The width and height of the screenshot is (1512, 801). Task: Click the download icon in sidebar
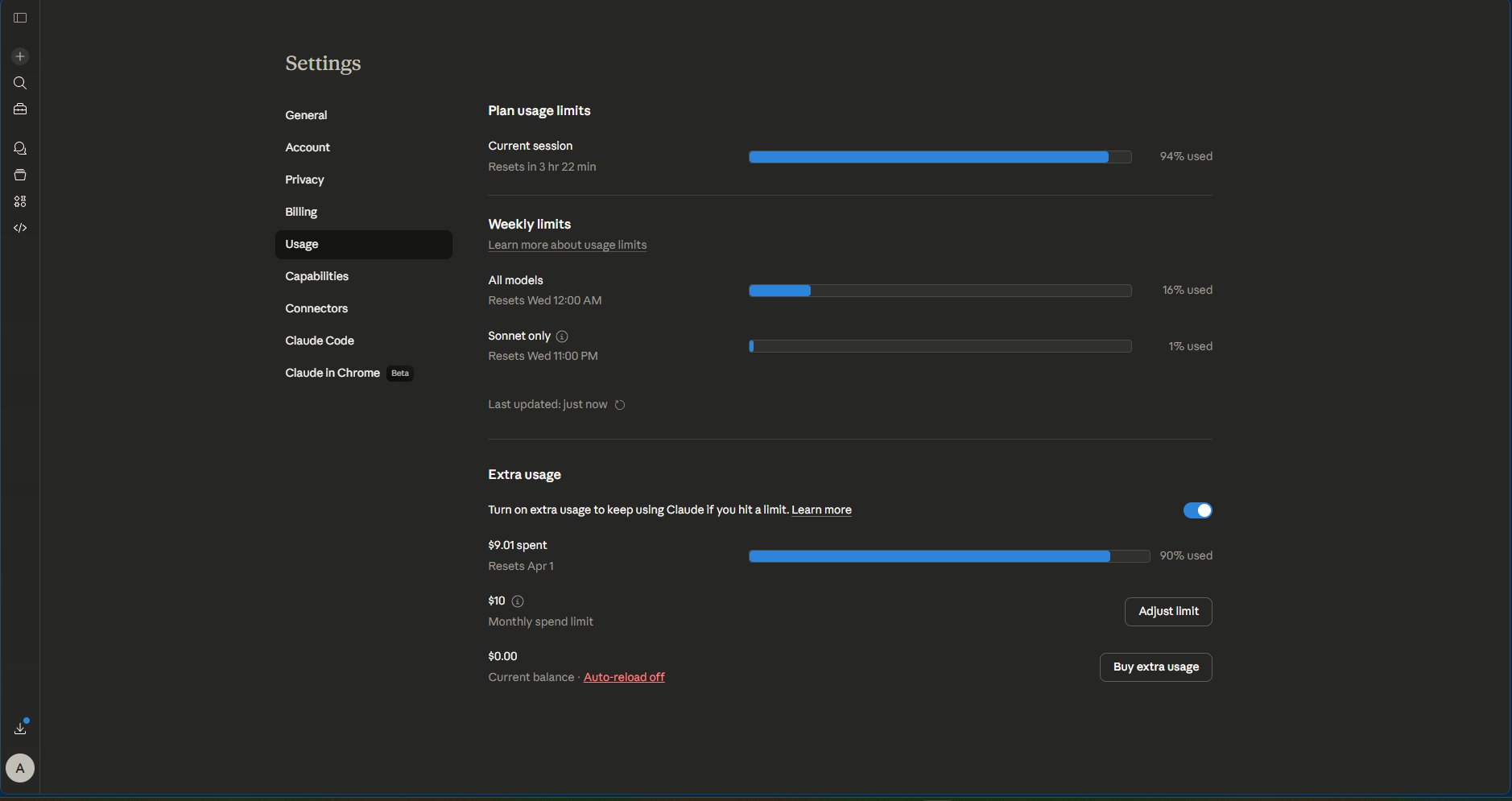pos(20,729)
